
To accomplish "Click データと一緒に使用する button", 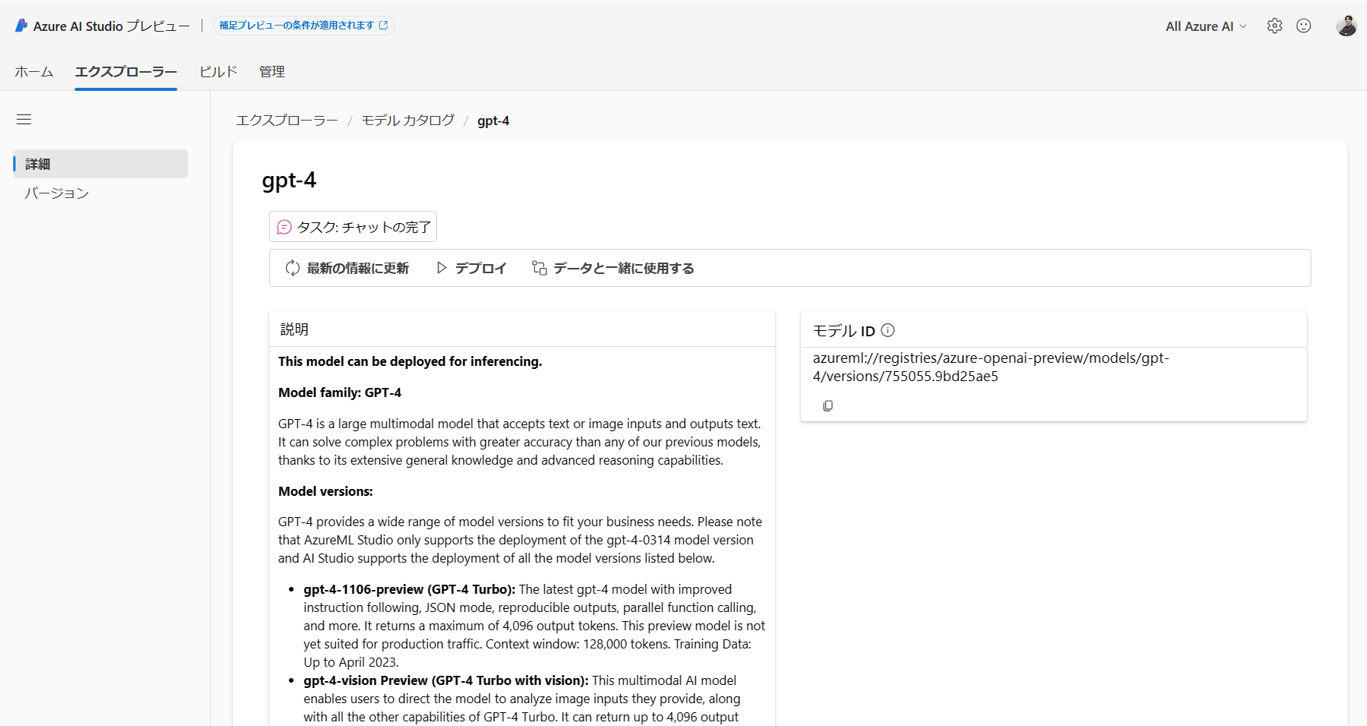I will pos(613,268).
